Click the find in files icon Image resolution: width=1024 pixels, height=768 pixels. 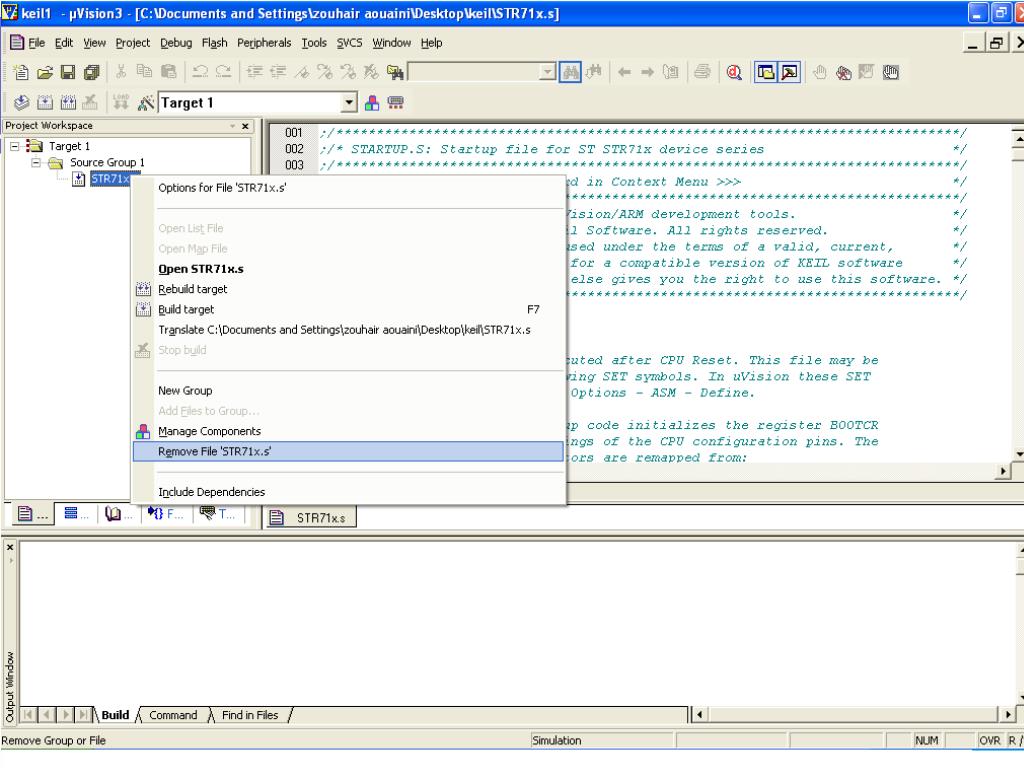[x=394, y=72]
